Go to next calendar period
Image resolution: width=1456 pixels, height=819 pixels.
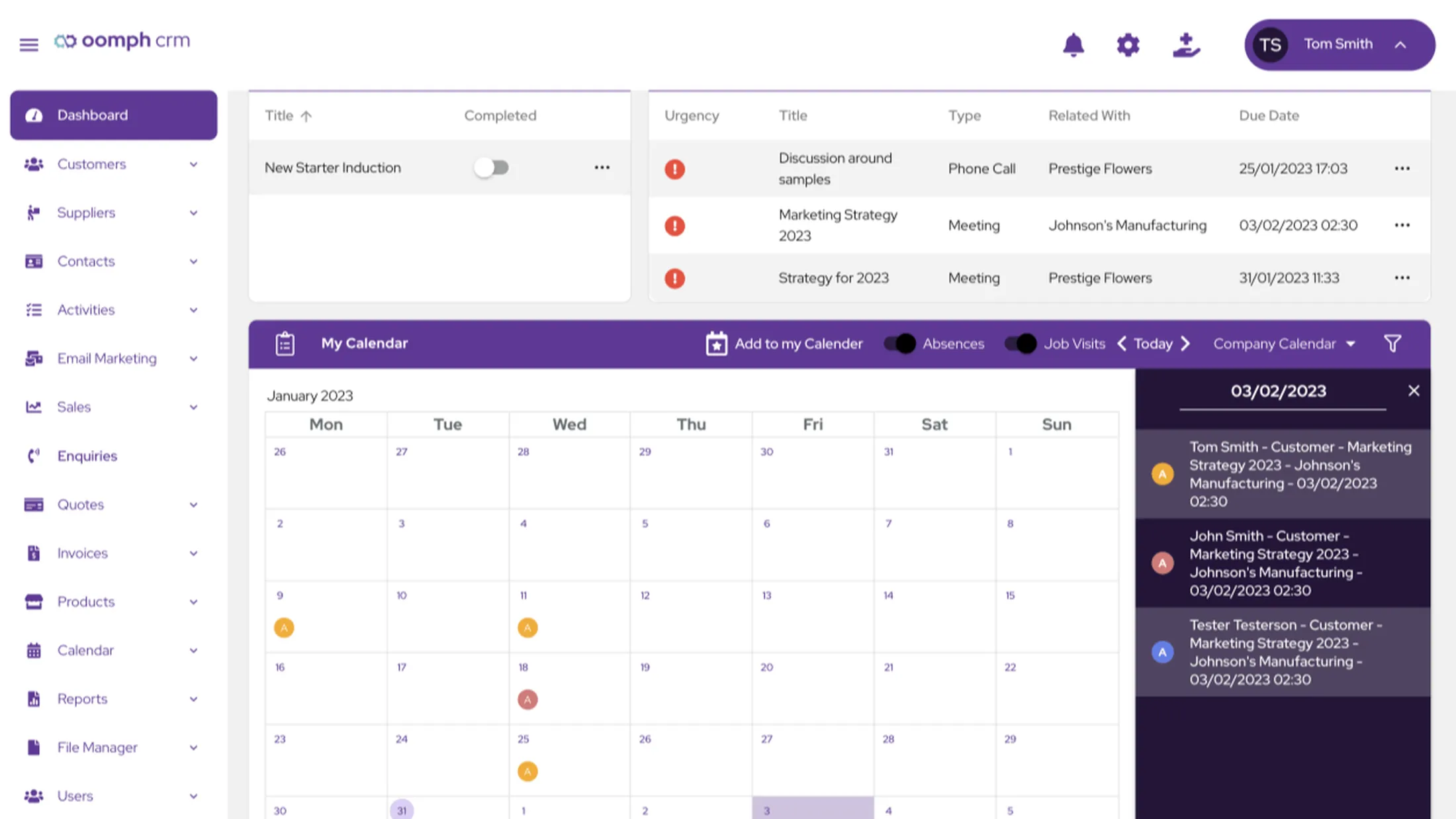pos(1185,344)
